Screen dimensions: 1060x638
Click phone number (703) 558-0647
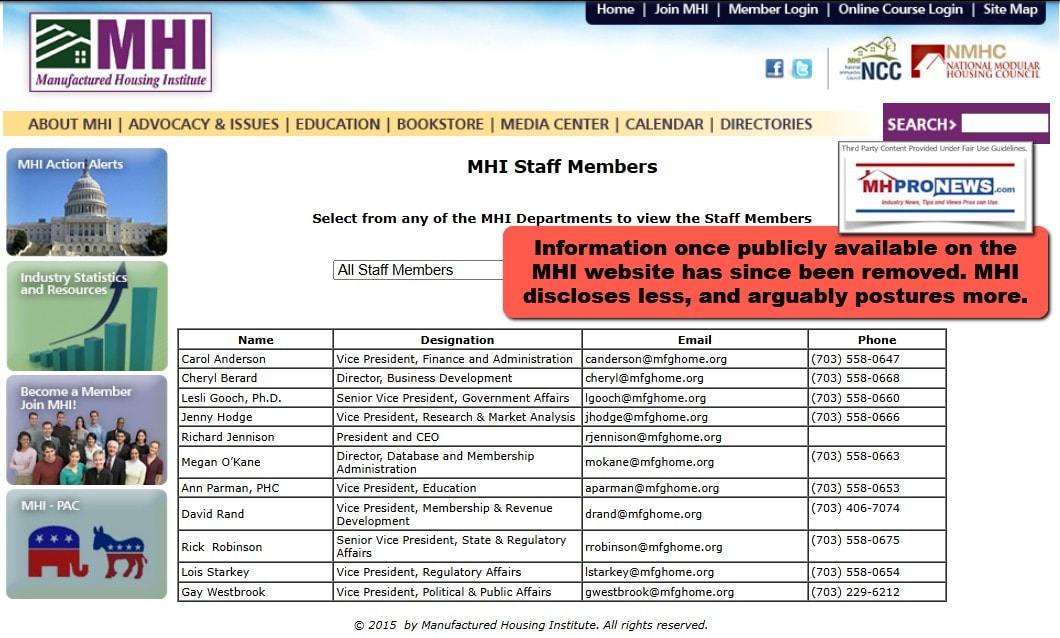coord(855,359)
